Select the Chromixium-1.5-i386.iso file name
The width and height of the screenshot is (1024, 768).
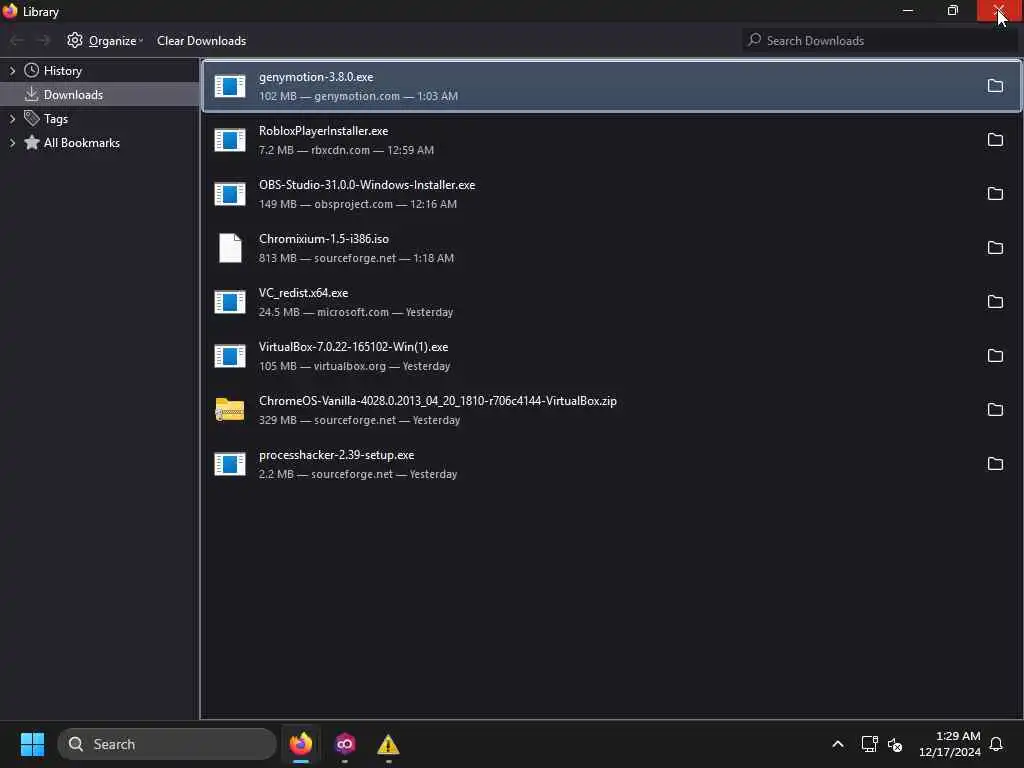[324, 239]
